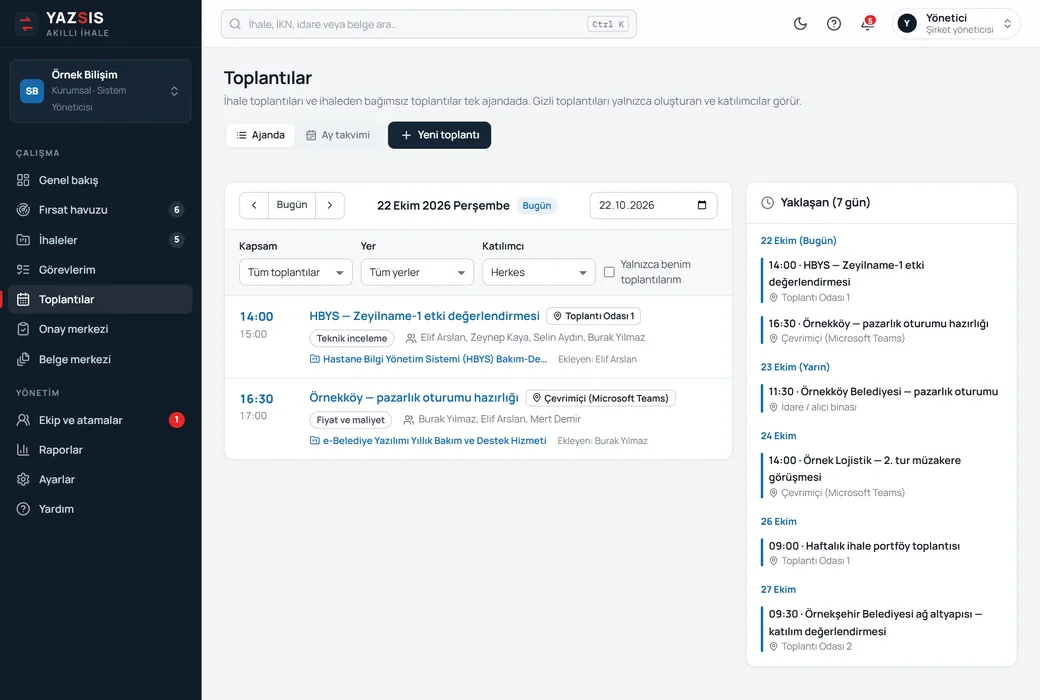
Task: Open Belge merkezi in the sidebar
Action: [x=100, y=359]
